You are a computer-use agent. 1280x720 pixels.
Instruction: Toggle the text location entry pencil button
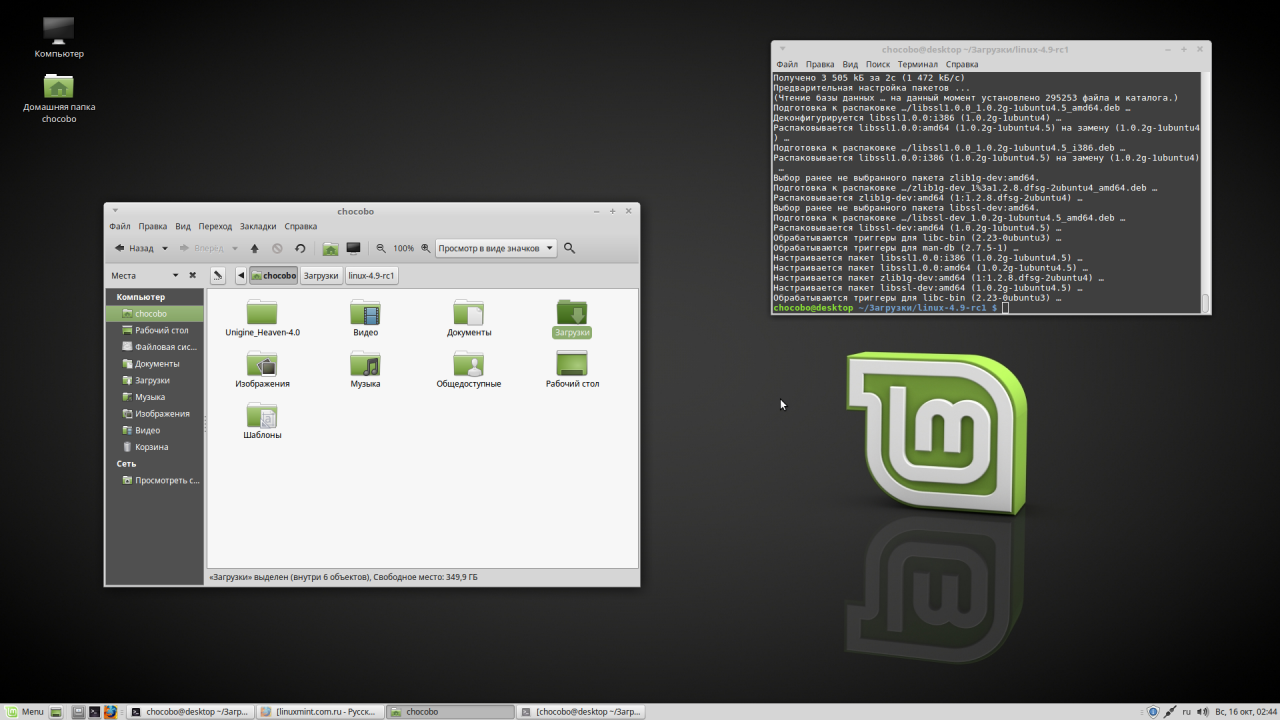[218, 275]
